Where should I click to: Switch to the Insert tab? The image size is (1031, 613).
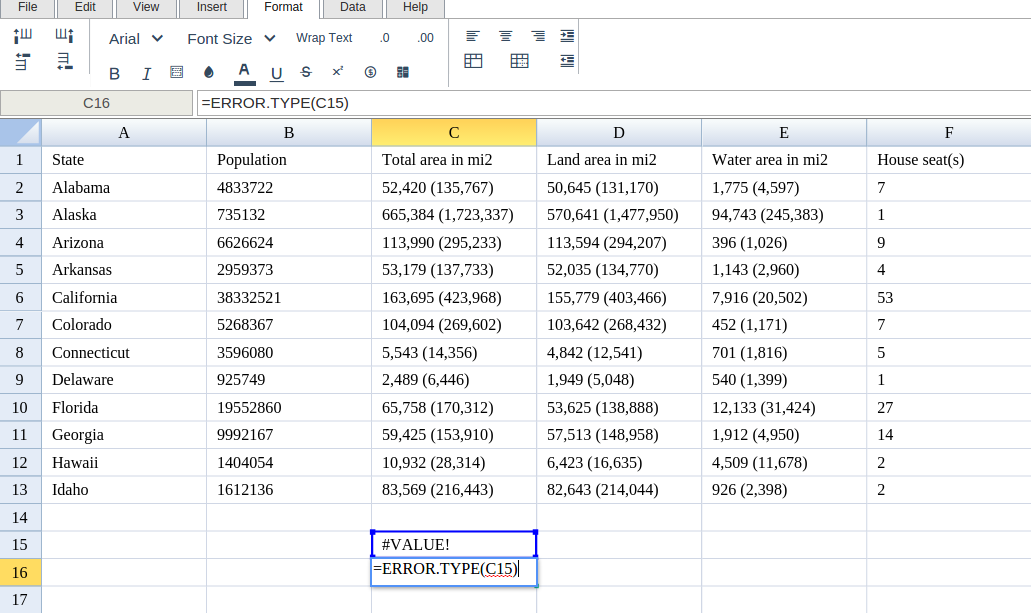(x=211, y=7)
